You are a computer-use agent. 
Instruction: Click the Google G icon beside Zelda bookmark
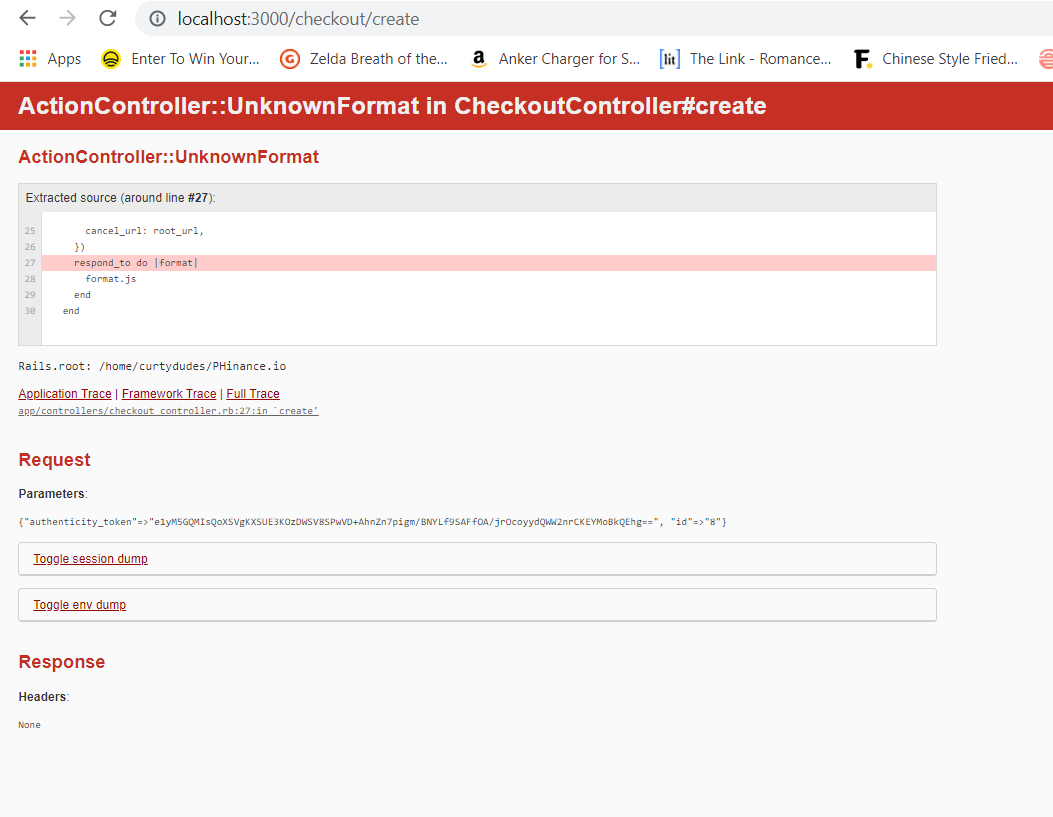289,58
